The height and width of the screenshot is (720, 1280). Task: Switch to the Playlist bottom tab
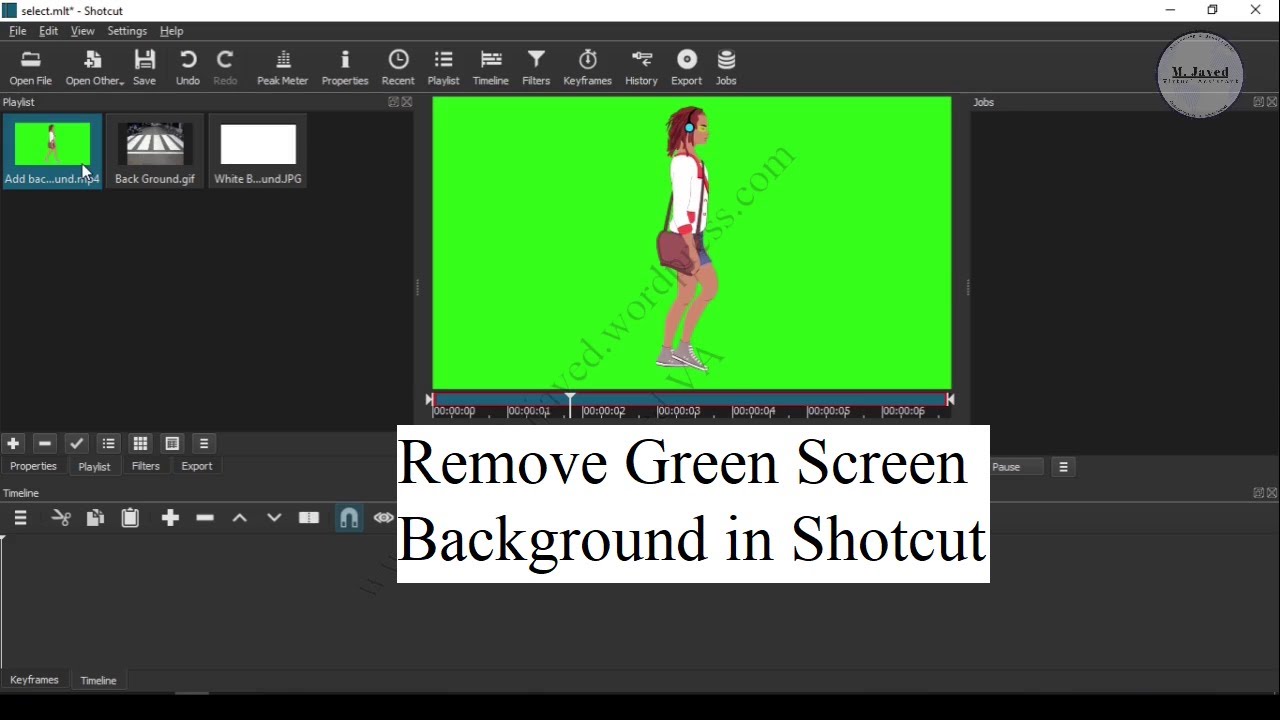[94, 467]
